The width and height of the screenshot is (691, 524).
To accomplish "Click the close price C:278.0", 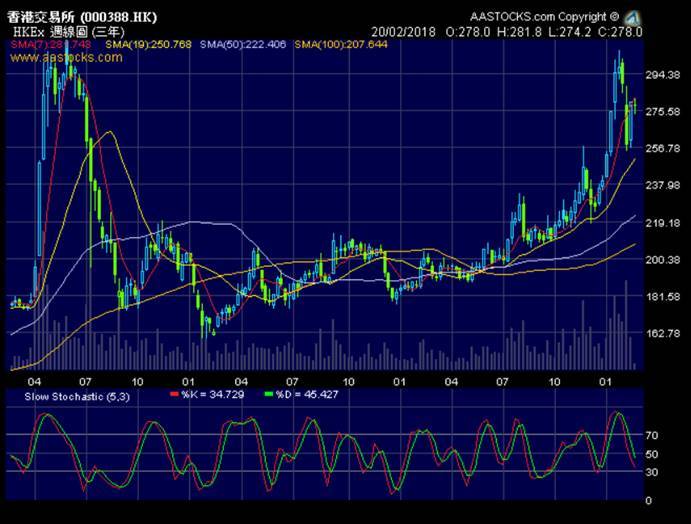I will click(620, 32).
